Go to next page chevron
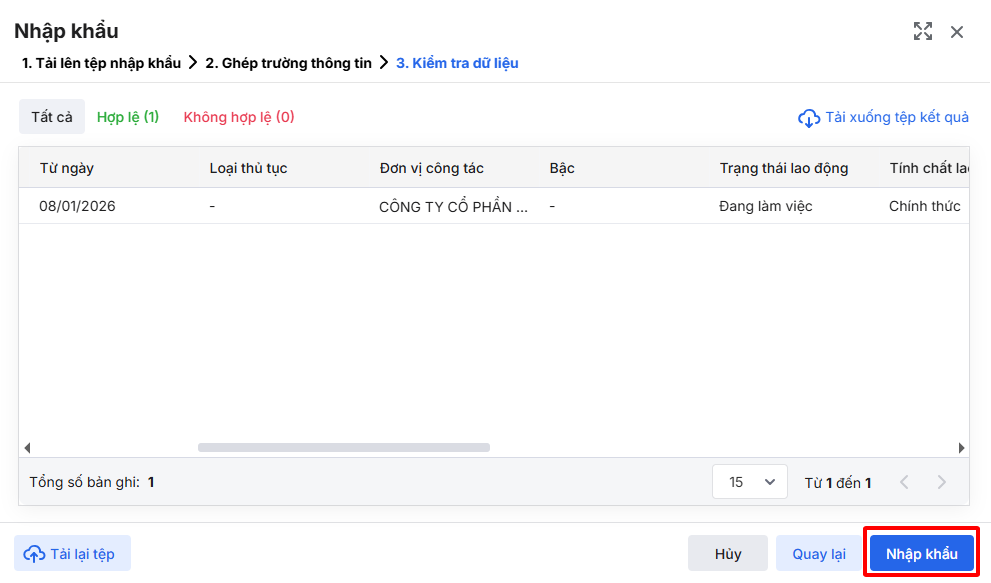 tap(941, 482)
